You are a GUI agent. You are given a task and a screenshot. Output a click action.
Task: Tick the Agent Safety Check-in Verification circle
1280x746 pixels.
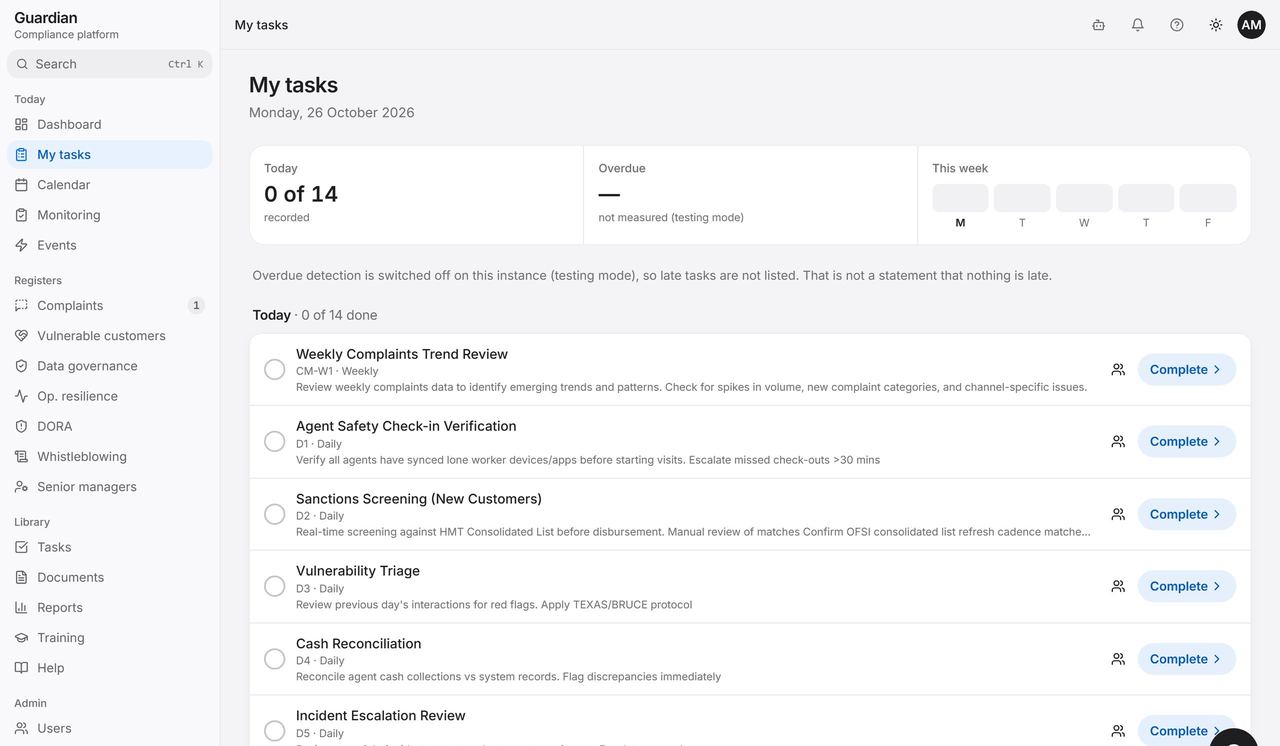(x=275, y=441)
